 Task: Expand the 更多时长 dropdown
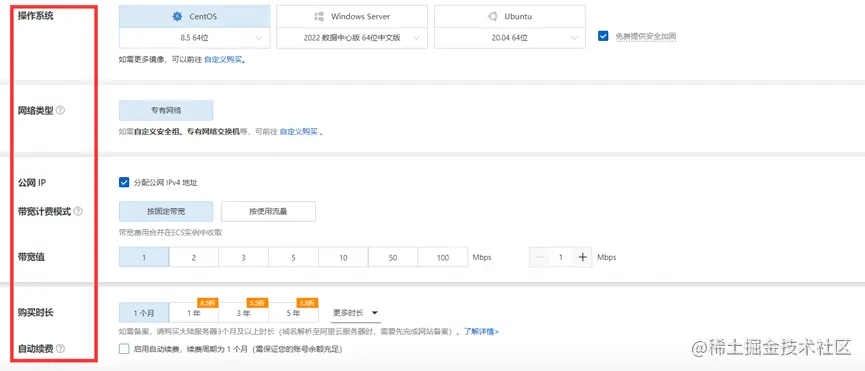click(356, 313)
